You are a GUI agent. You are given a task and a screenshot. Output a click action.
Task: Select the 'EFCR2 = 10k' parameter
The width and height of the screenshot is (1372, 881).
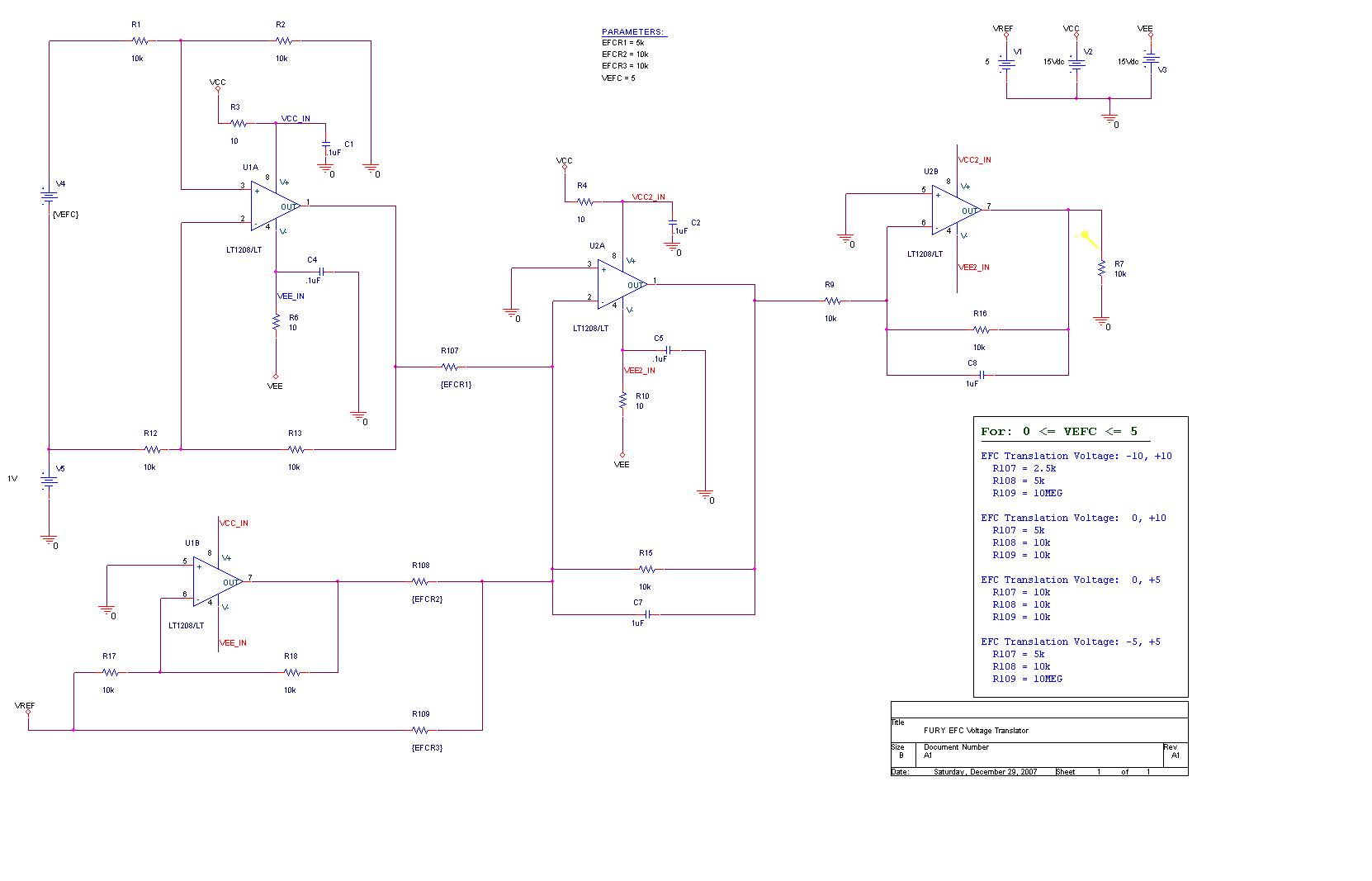(x=625, y=54)
